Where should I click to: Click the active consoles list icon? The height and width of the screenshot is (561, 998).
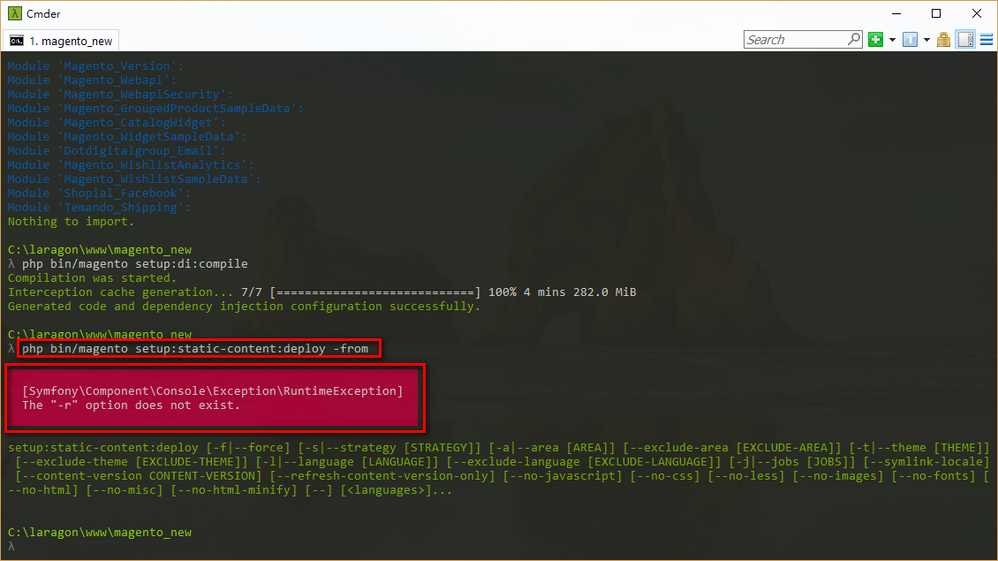pos(909,40)
